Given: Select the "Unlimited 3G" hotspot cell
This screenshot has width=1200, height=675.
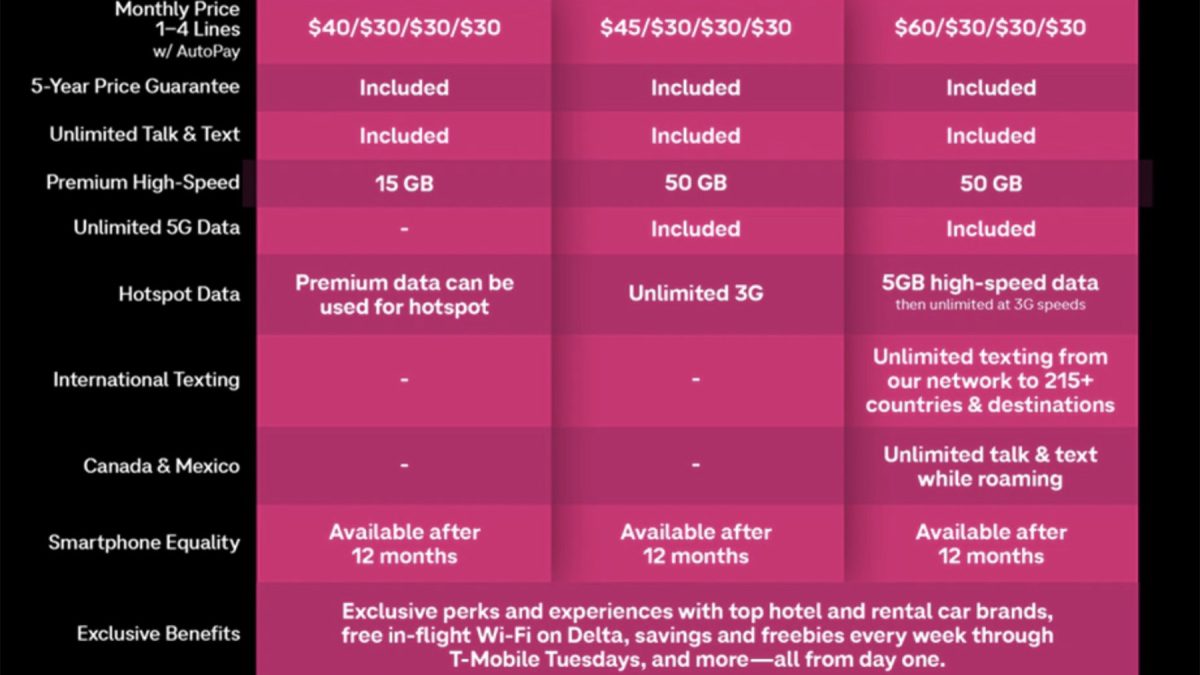Looking at the screenshot, I should point(695,293).
